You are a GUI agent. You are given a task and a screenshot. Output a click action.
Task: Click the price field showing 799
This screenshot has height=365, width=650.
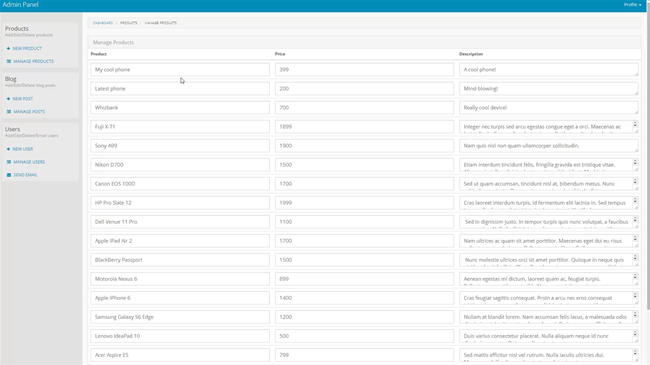pyautogui.click(x=364, y=356)
